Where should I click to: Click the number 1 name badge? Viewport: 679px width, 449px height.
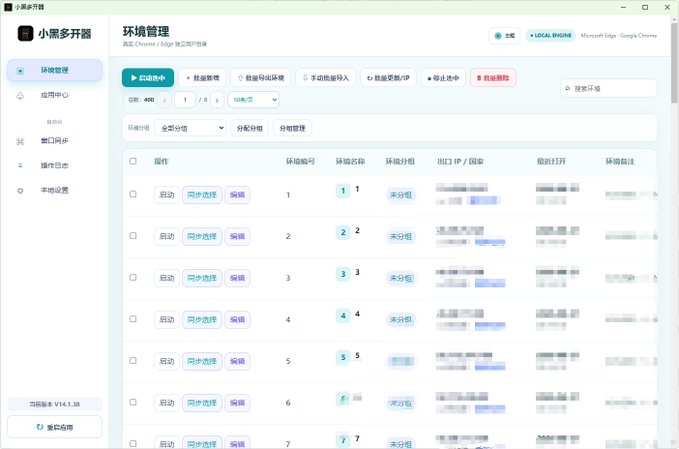tap(343, 191)
